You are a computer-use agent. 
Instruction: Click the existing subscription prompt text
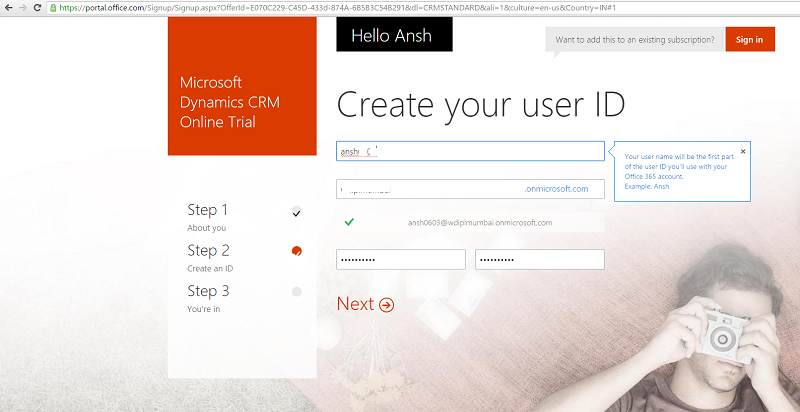[x=635, y=39]
